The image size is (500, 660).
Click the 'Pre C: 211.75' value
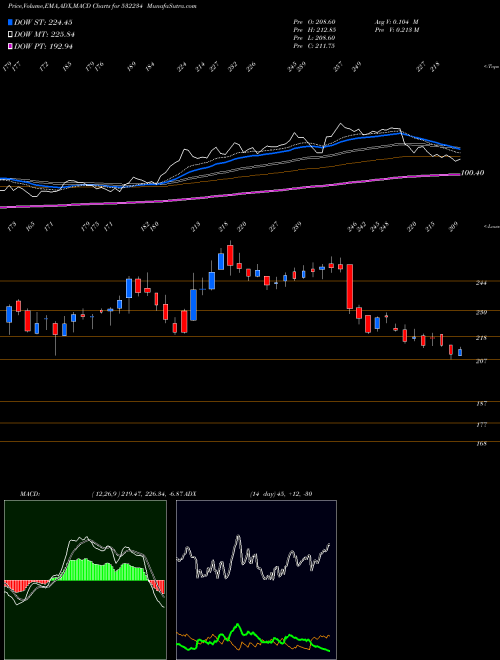[314, 46]
